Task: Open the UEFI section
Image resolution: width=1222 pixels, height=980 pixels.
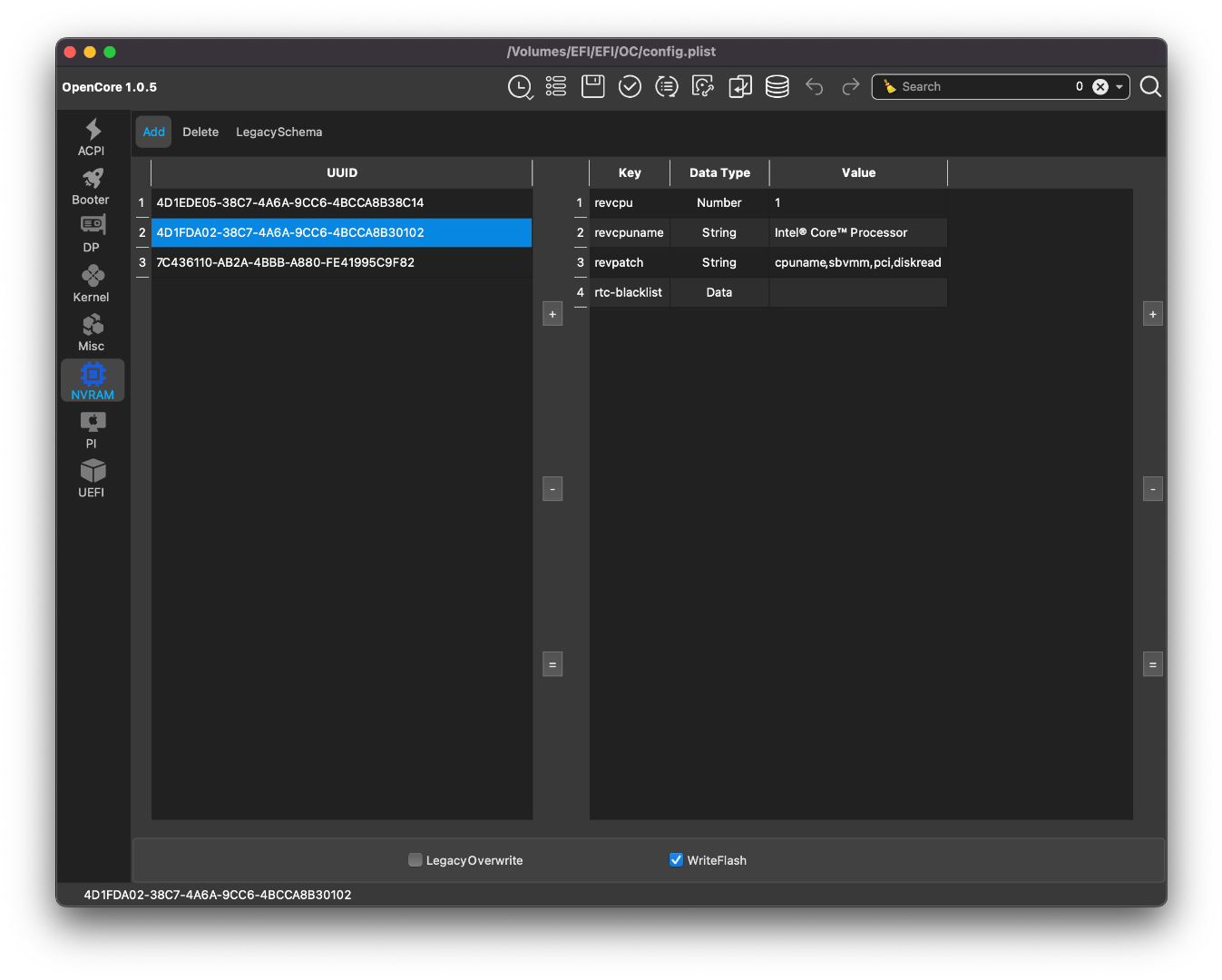Action: pyautogui.click(x=92, y=478)
